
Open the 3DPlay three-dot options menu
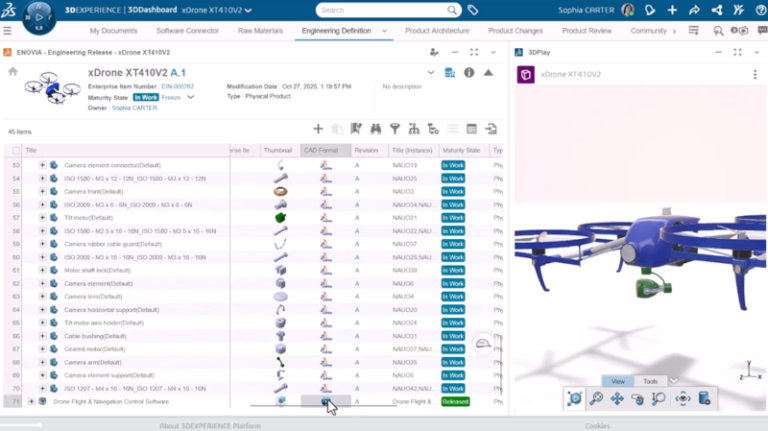pos(755,74)
